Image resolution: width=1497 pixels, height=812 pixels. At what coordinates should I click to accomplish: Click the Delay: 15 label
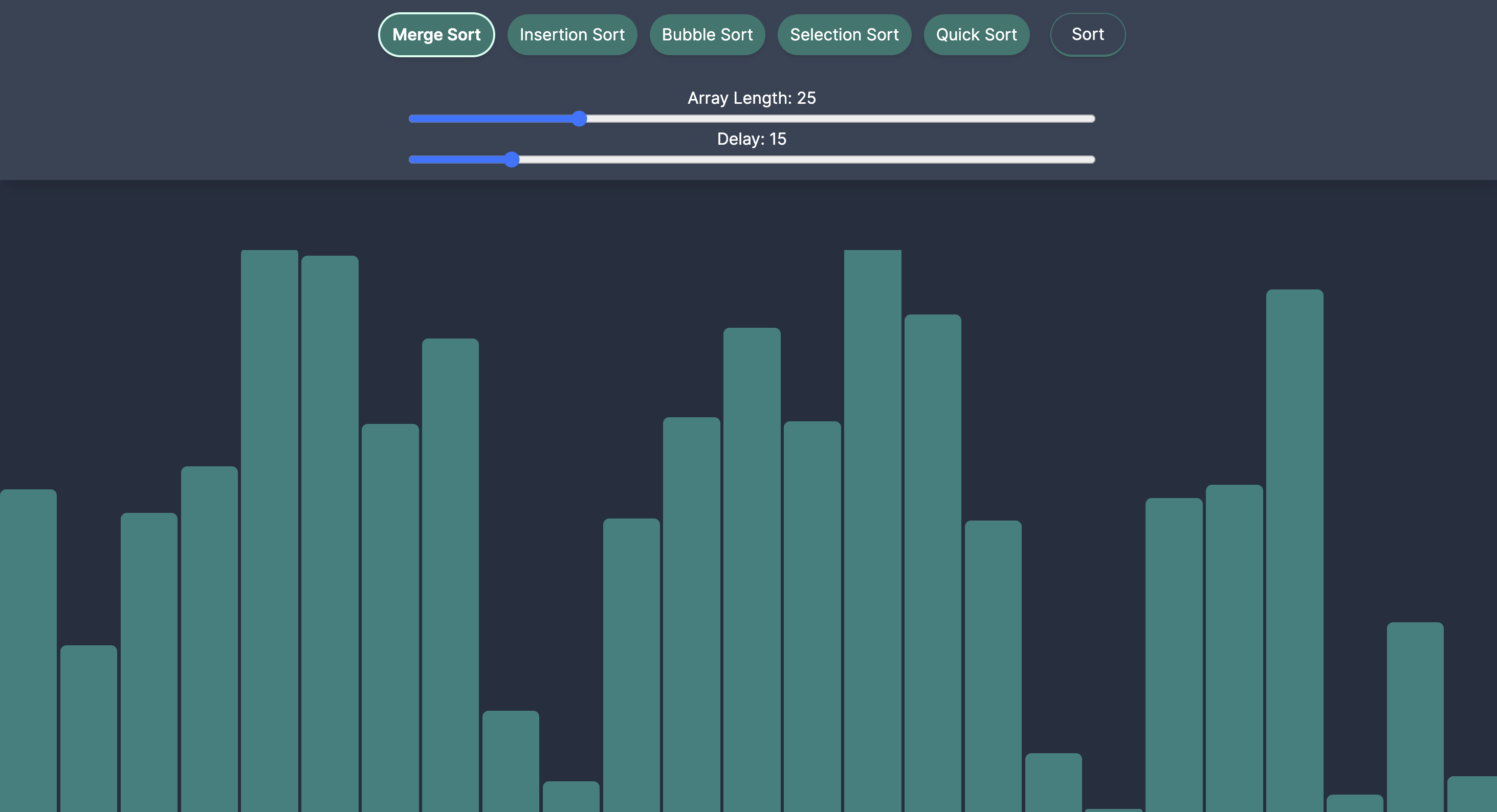(x=752, y=139)
